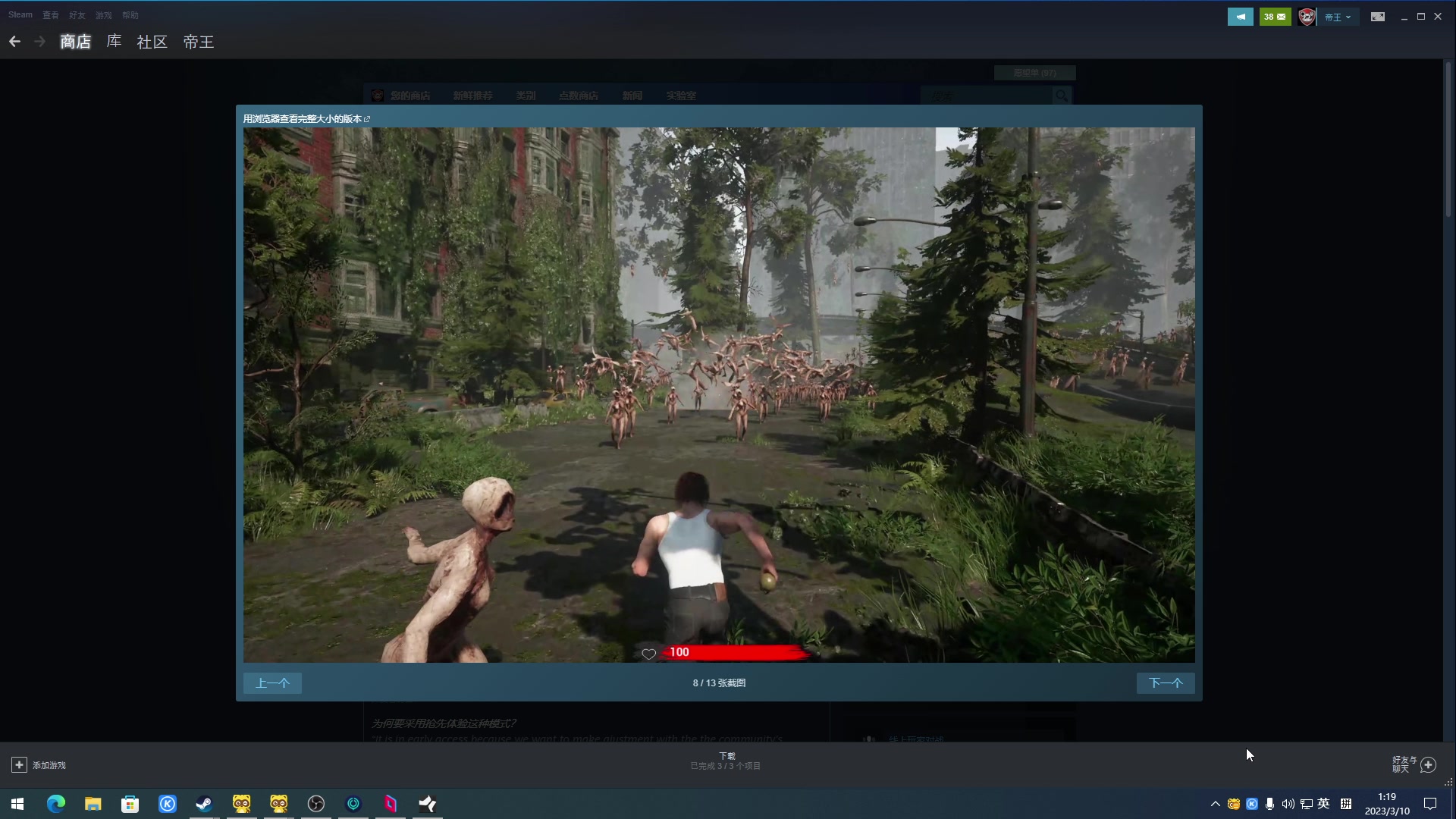Open the OBS Studio taskbar icon
The image size is (1456, 819).
click(316, 804)
